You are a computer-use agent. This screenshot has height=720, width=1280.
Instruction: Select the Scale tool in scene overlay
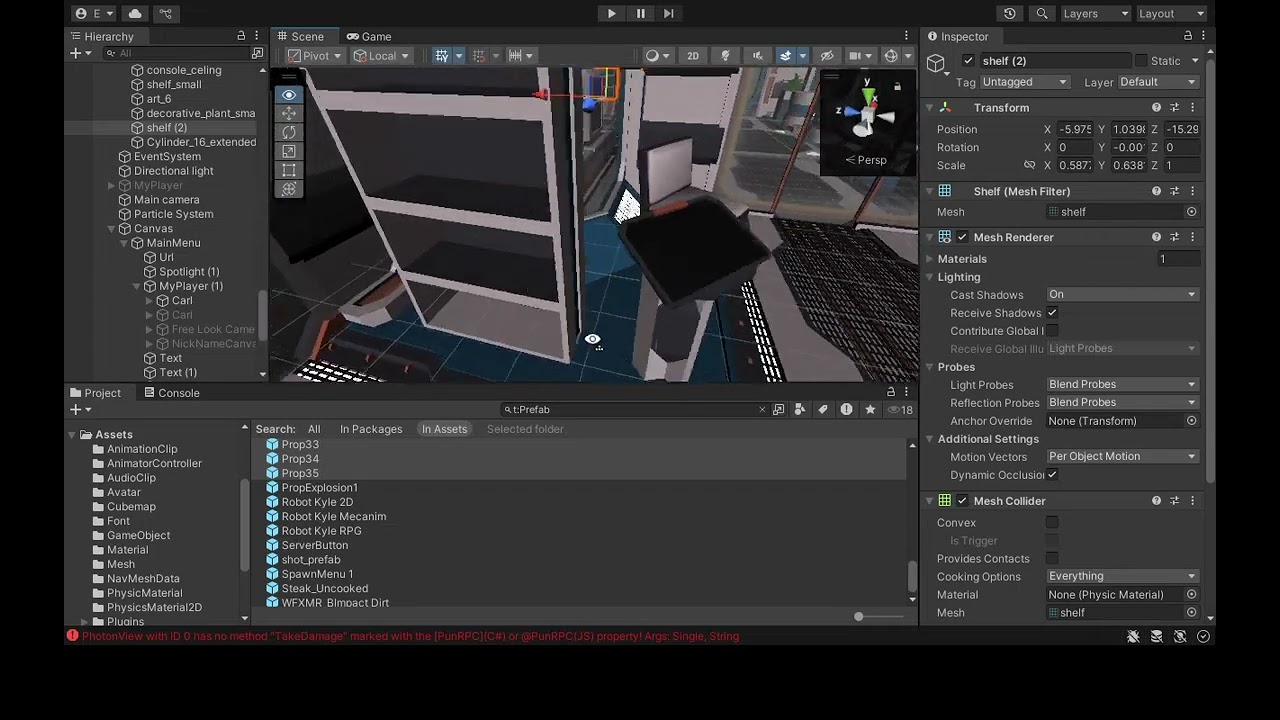(x=289, y=152)
